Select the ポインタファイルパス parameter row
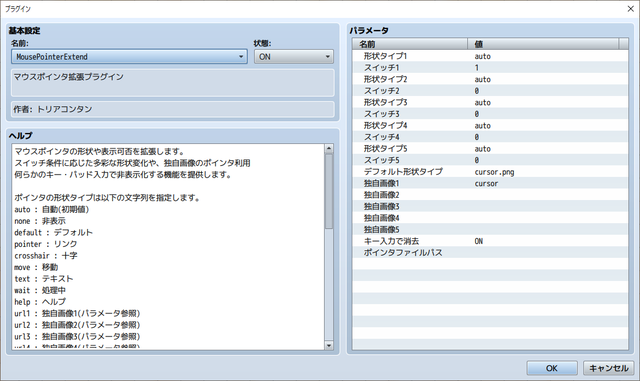Image resolution: width=640 pixels, height=381 pixels. (490, 252)
